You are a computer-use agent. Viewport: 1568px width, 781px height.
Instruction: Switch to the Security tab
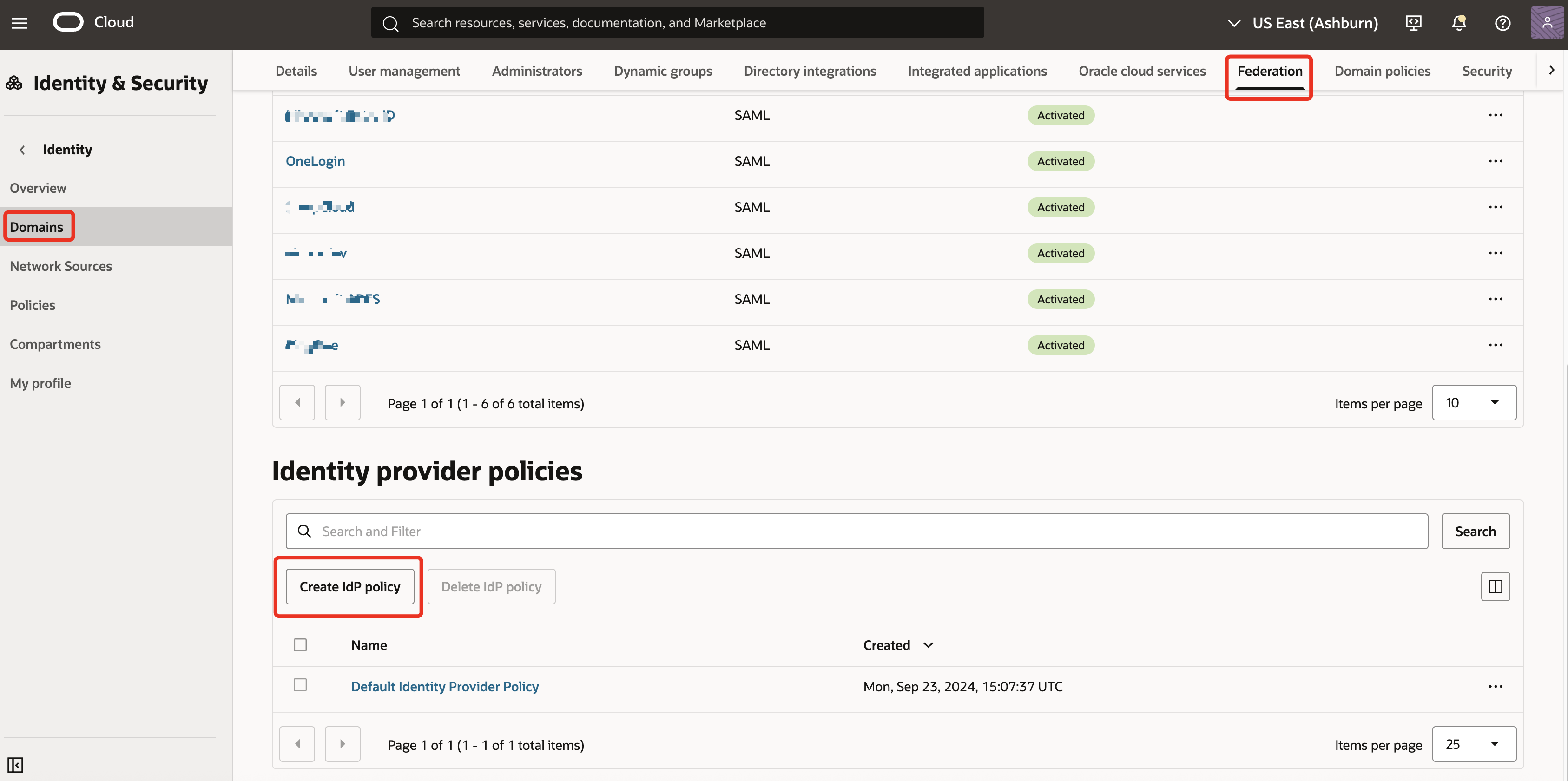(1487, 71)
